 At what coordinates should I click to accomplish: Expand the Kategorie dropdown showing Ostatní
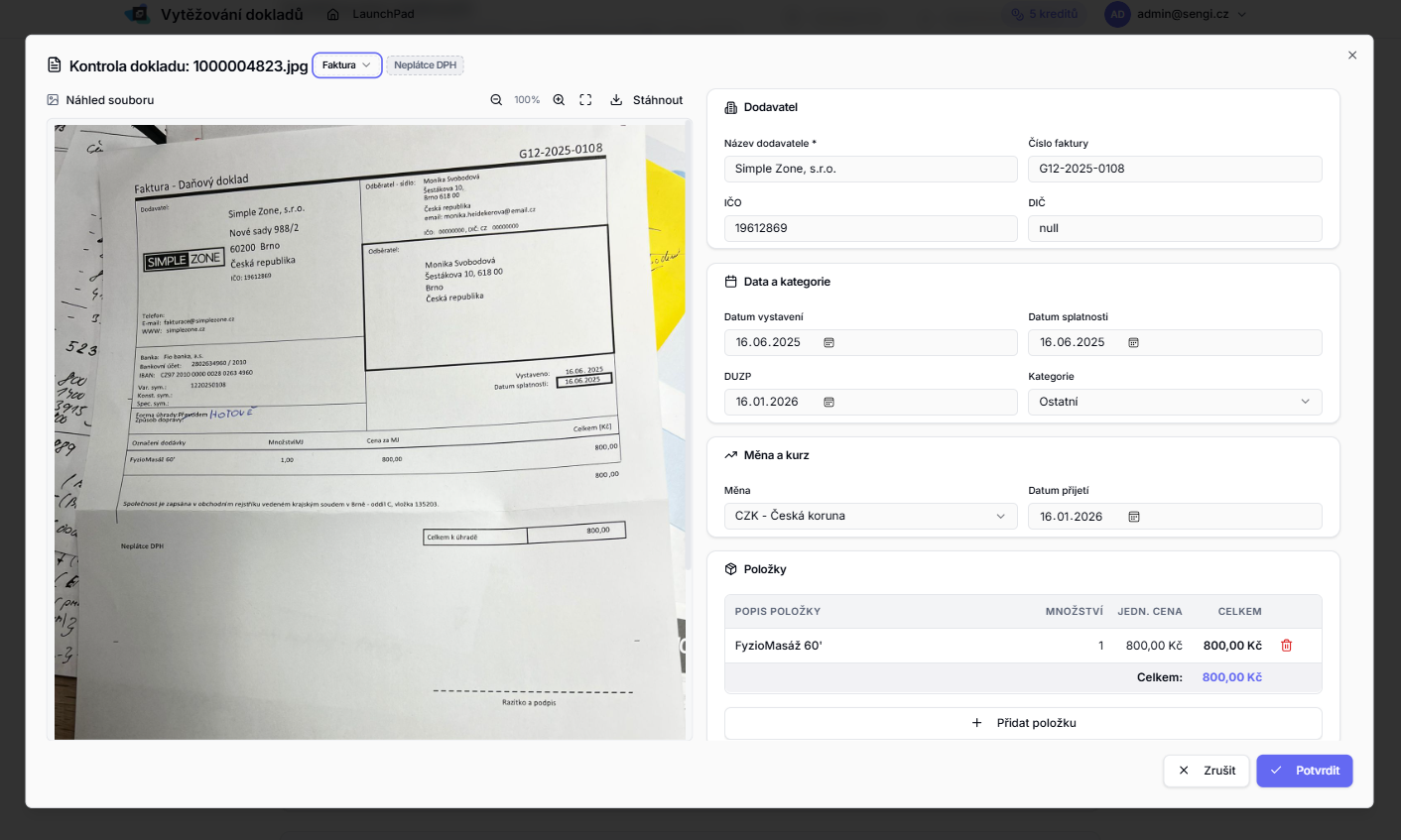point(1174,402)
